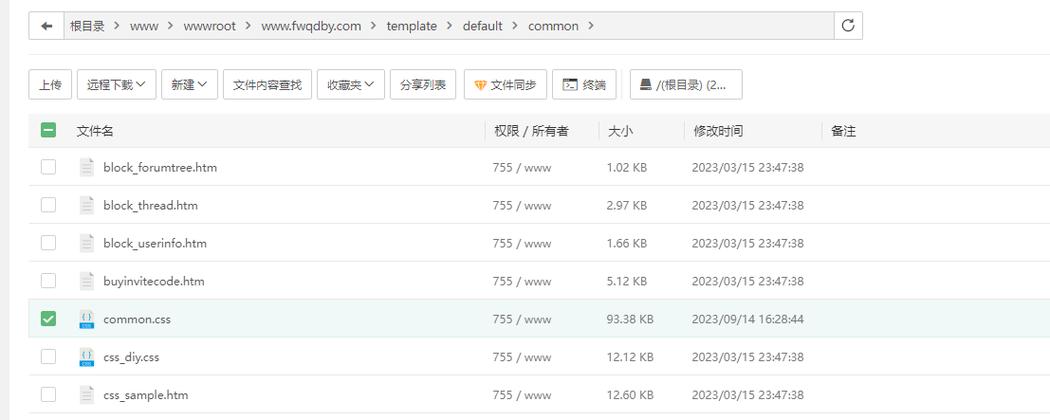The height and width of the screenshot is (420, 1050).
Task: Click the block_thread.htm file icon
Action: [x=87, y=205]
